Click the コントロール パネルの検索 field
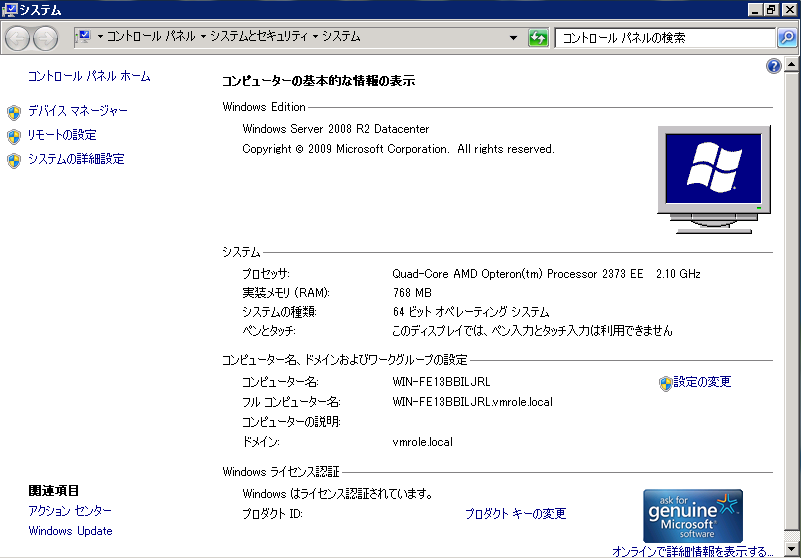801x558 pixels. [x=665, y=38]
